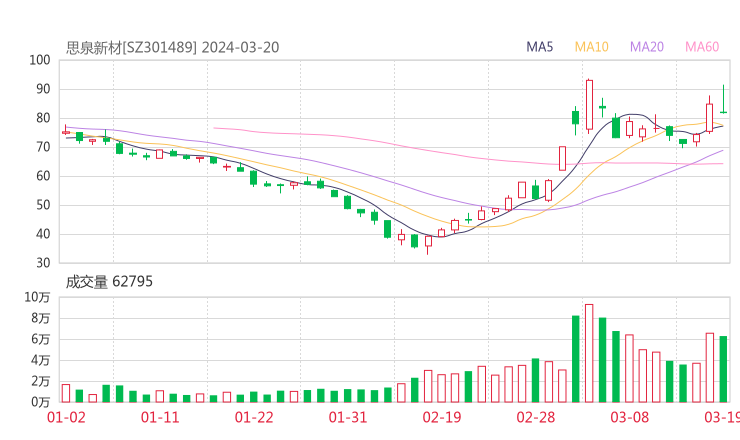Click the 90 price axis label

43,89
